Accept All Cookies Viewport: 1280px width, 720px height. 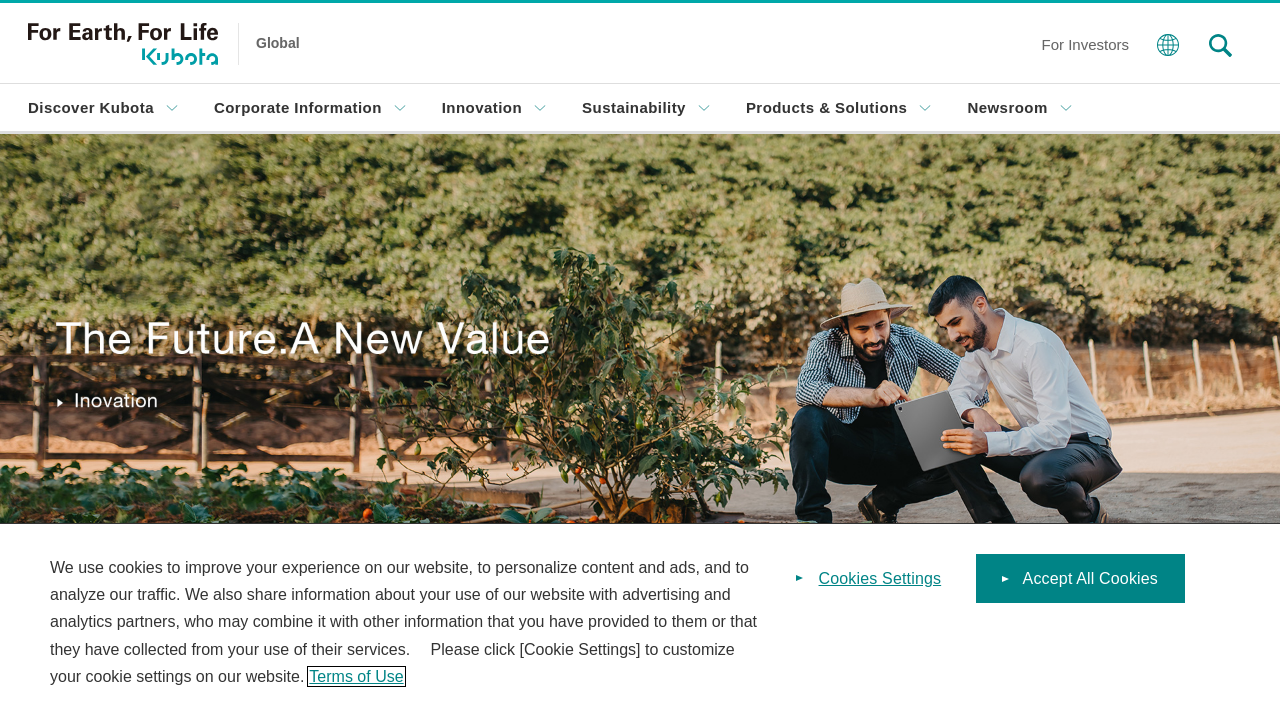click(1080, 579)
